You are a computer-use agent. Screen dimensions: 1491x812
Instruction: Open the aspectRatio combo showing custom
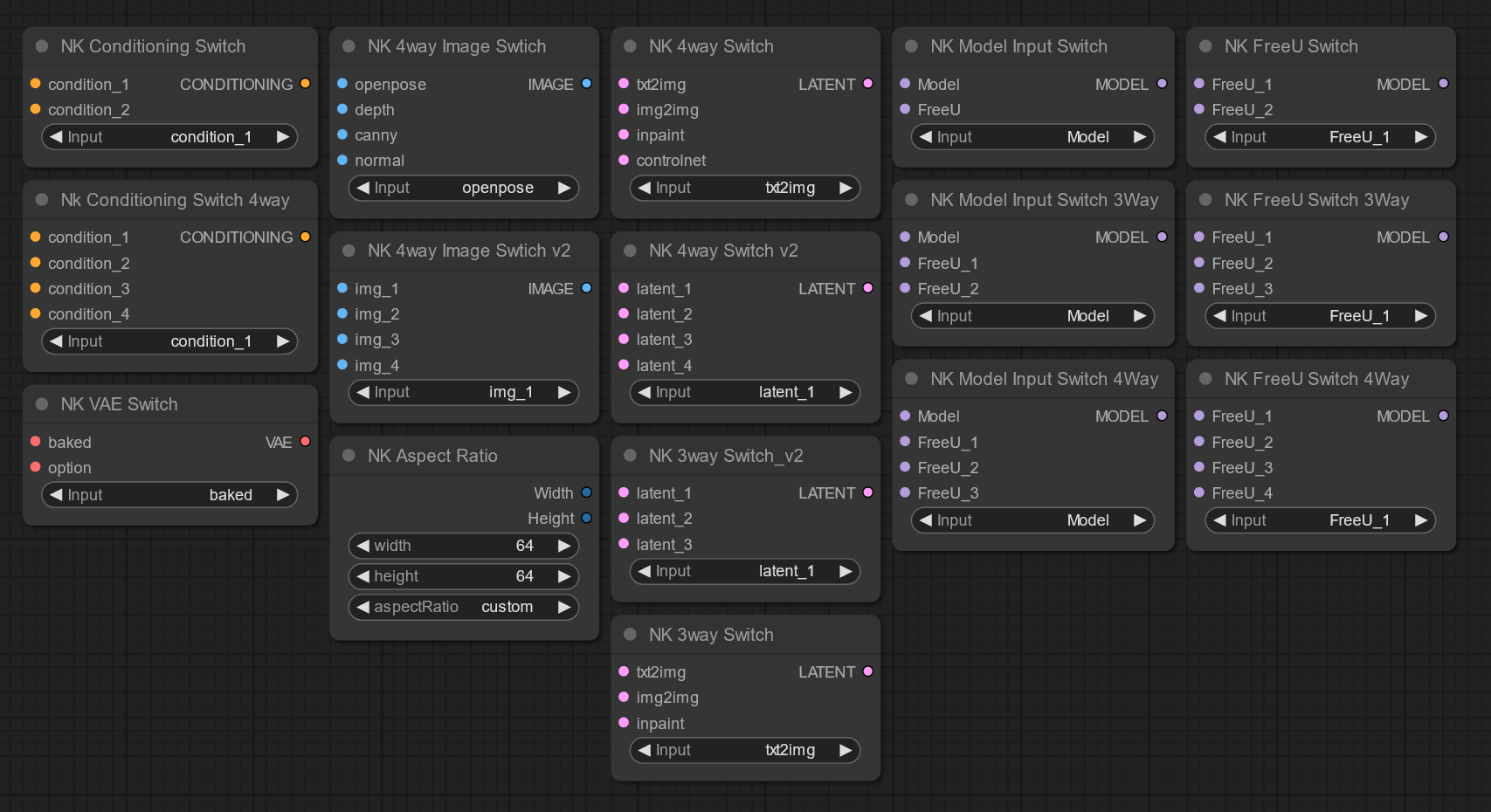[464, 607]
